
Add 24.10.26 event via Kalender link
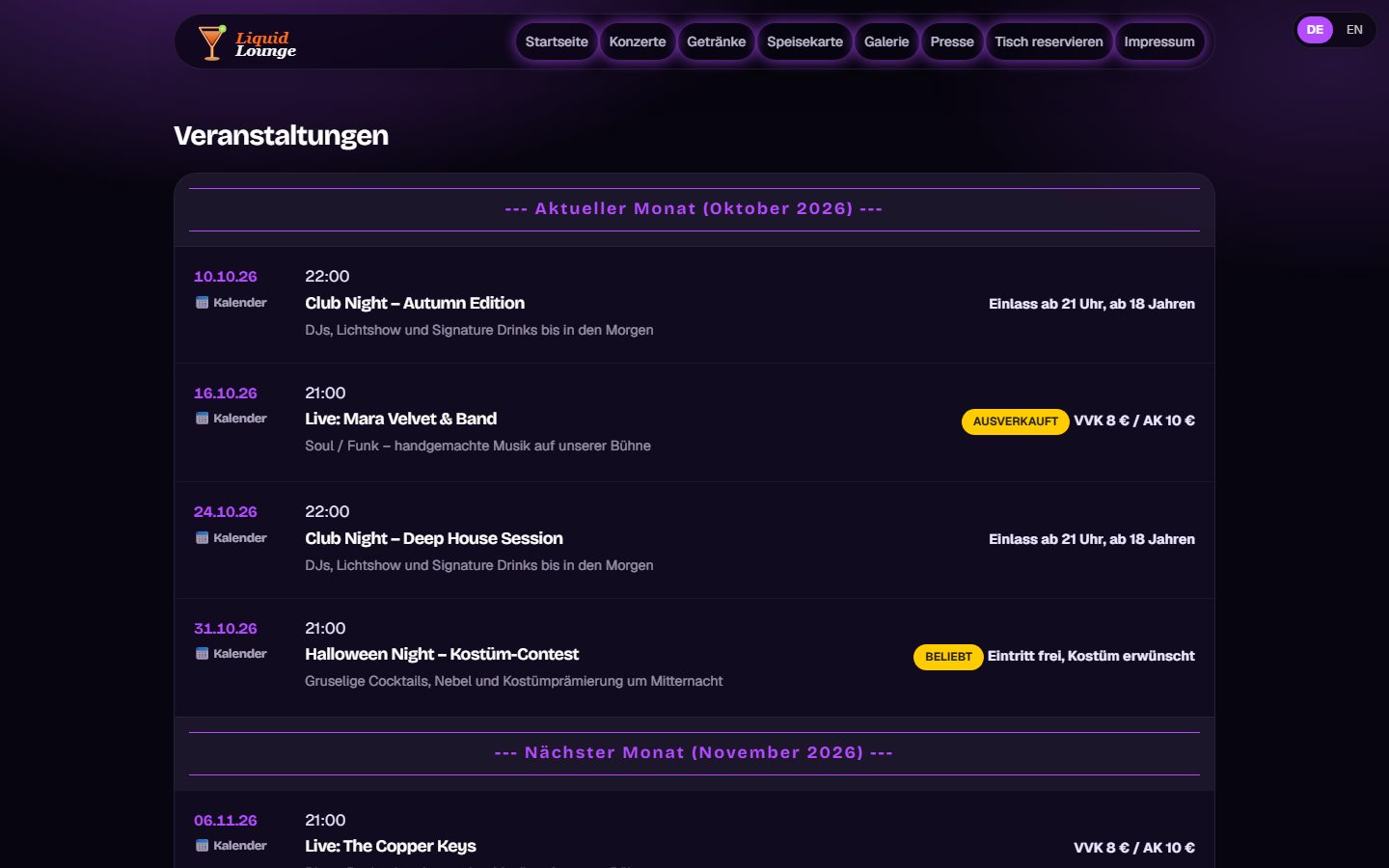[x=231, y=538]
